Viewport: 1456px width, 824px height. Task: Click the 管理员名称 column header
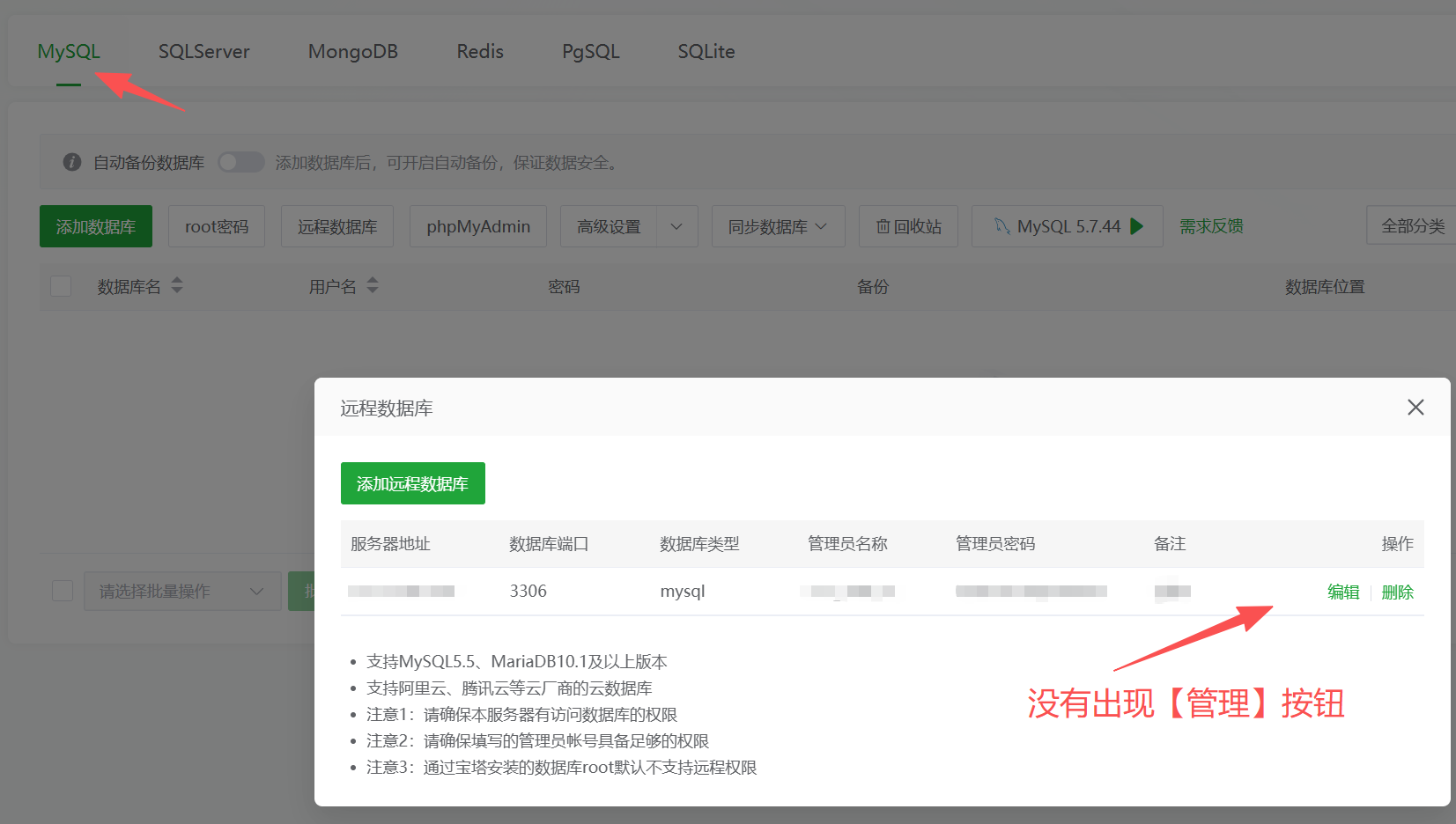[847, 543]
